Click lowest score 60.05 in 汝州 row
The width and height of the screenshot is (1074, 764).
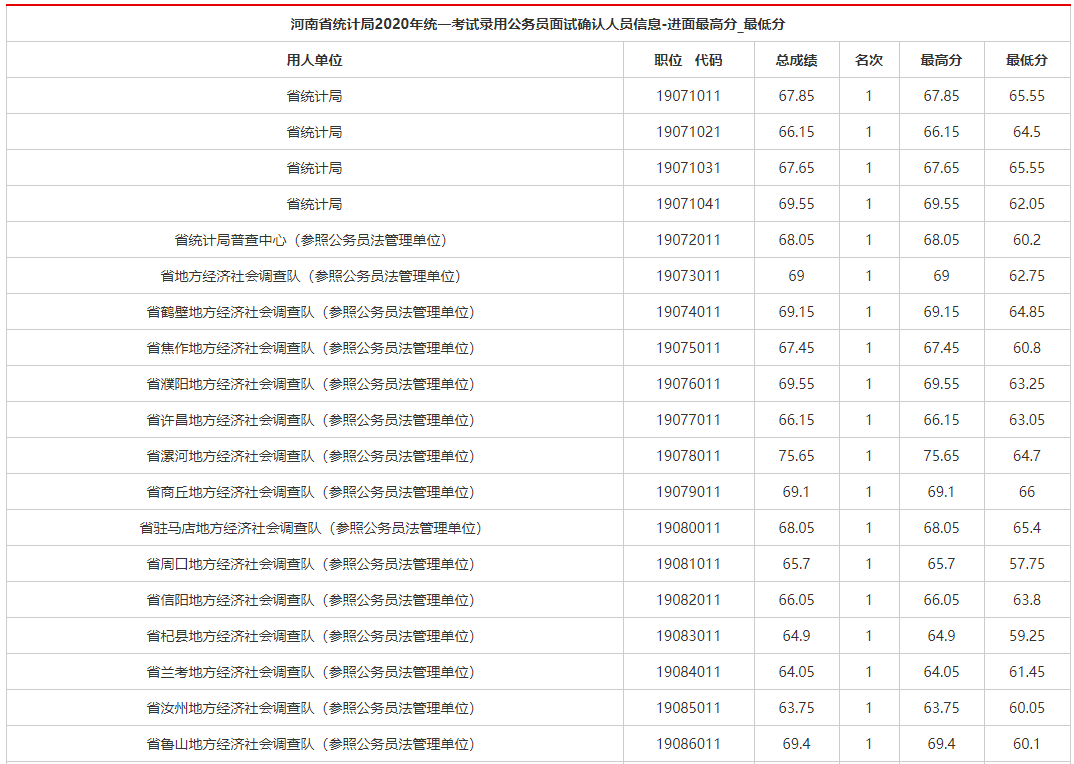pyautogui.click(x=1027, y=708)
